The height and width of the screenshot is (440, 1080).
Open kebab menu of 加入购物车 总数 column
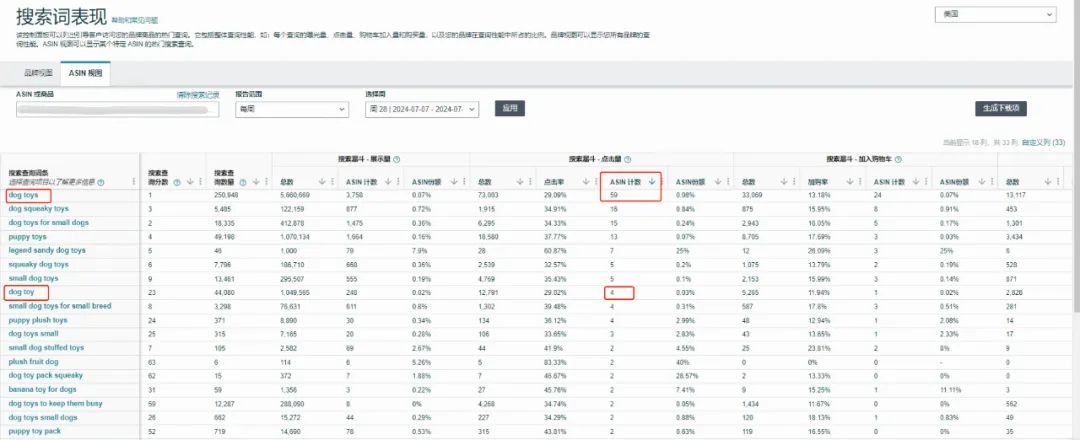pos(793,182)
